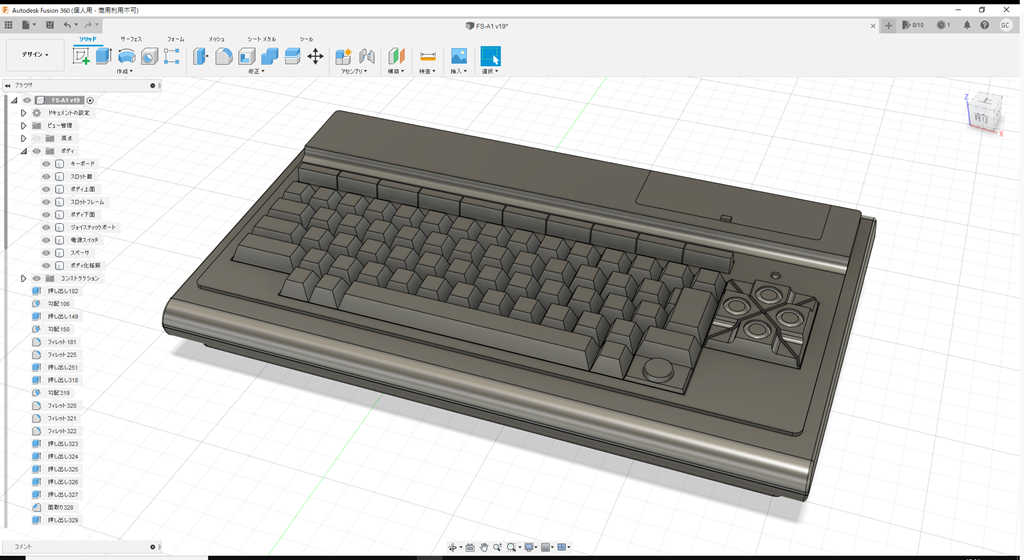
Task: Click the Pan hand icon
Action: coord(484,547)
